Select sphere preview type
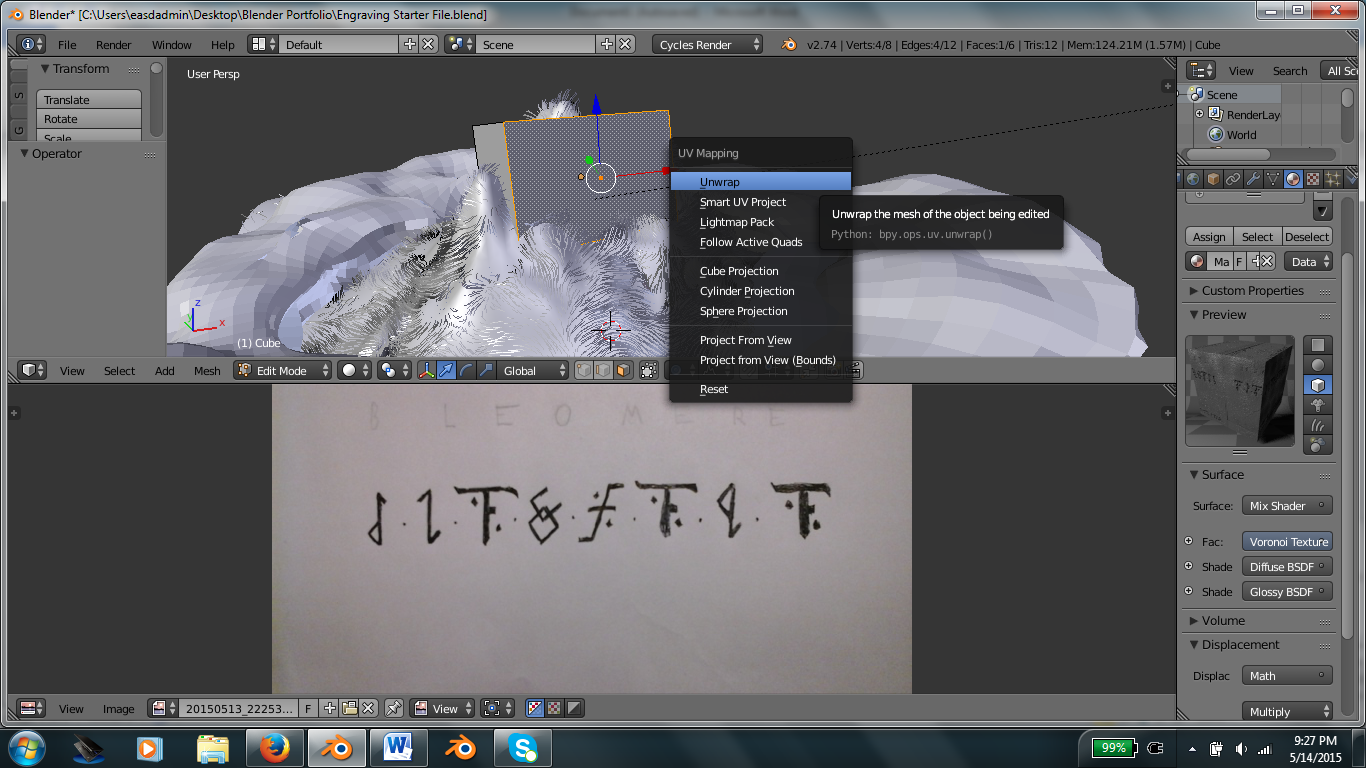This screenshot has height=768, width=1366. pos(1318,365)
